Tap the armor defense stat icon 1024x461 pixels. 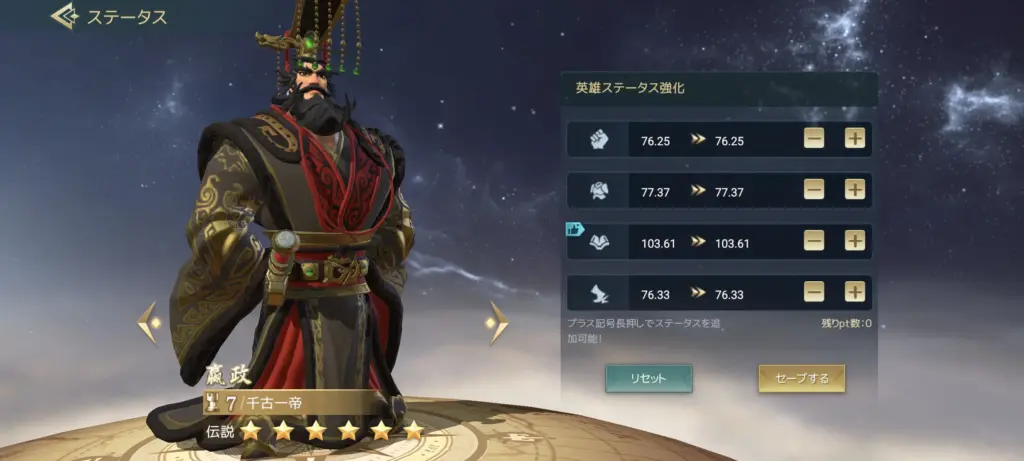599,191
